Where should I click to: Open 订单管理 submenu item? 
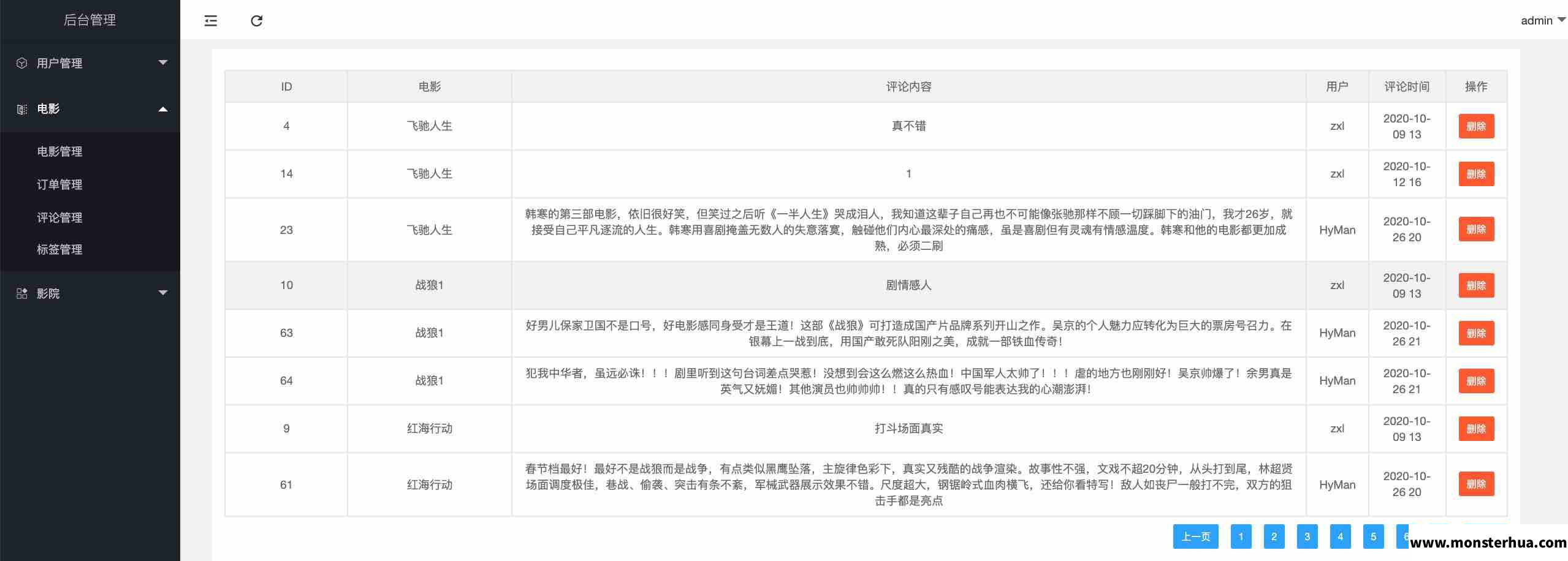coord(59,184)
